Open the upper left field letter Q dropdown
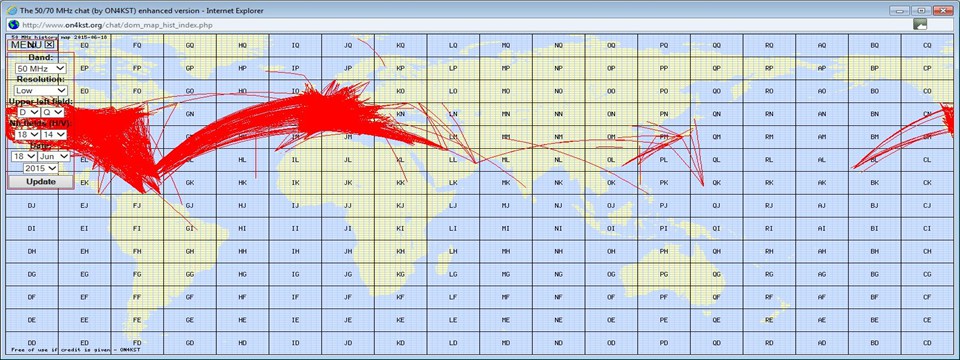The height and width of the screenshot is (360, 960). (53, 113)
